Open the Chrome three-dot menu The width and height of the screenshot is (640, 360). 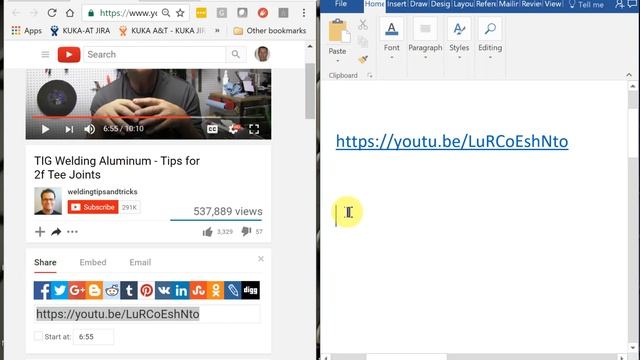pos(304,13)
